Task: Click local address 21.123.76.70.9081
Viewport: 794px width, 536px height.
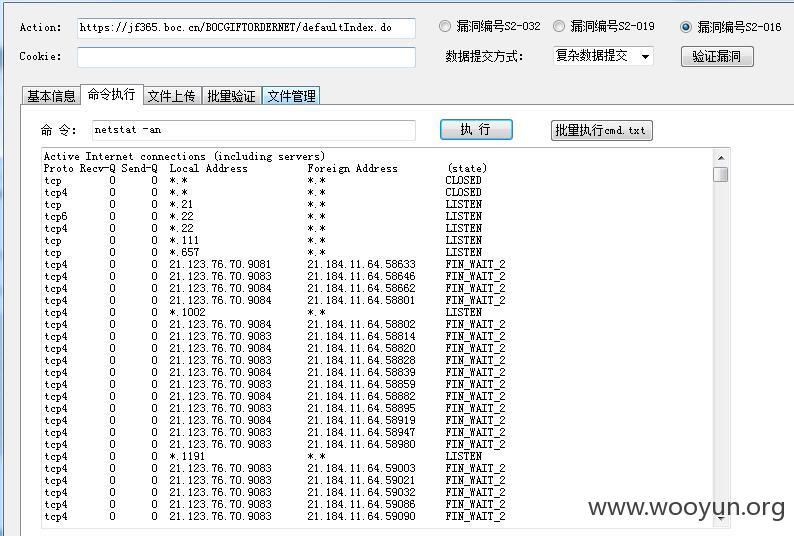Action: pos(220,264)
